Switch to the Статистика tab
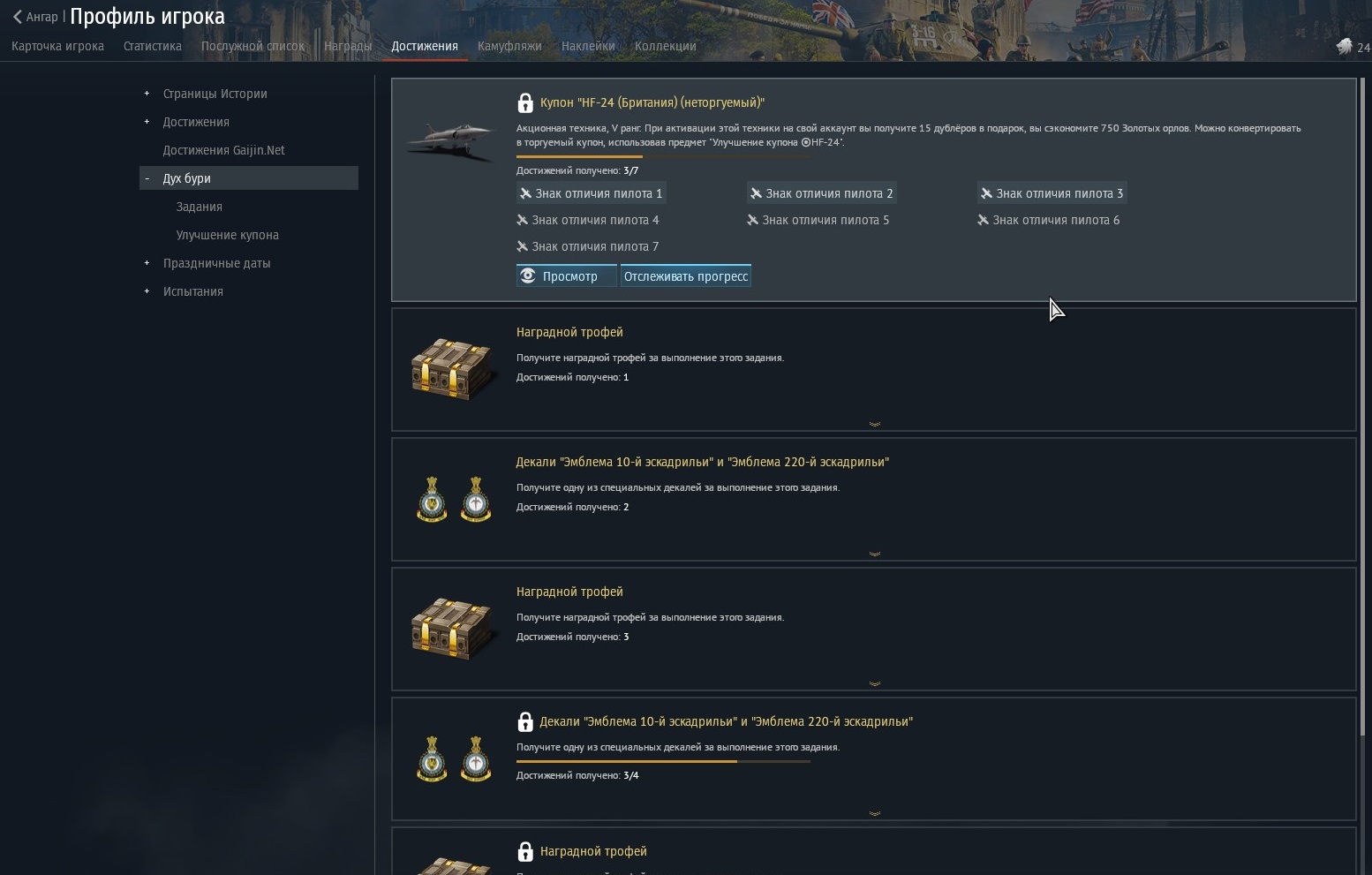This screenshot has width=1372, height=875. coord(153,46)
